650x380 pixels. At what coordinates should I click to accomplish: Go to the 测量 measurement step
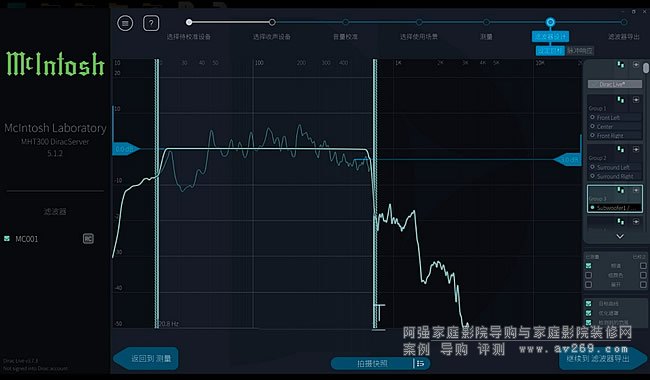[x=486, y=36]
